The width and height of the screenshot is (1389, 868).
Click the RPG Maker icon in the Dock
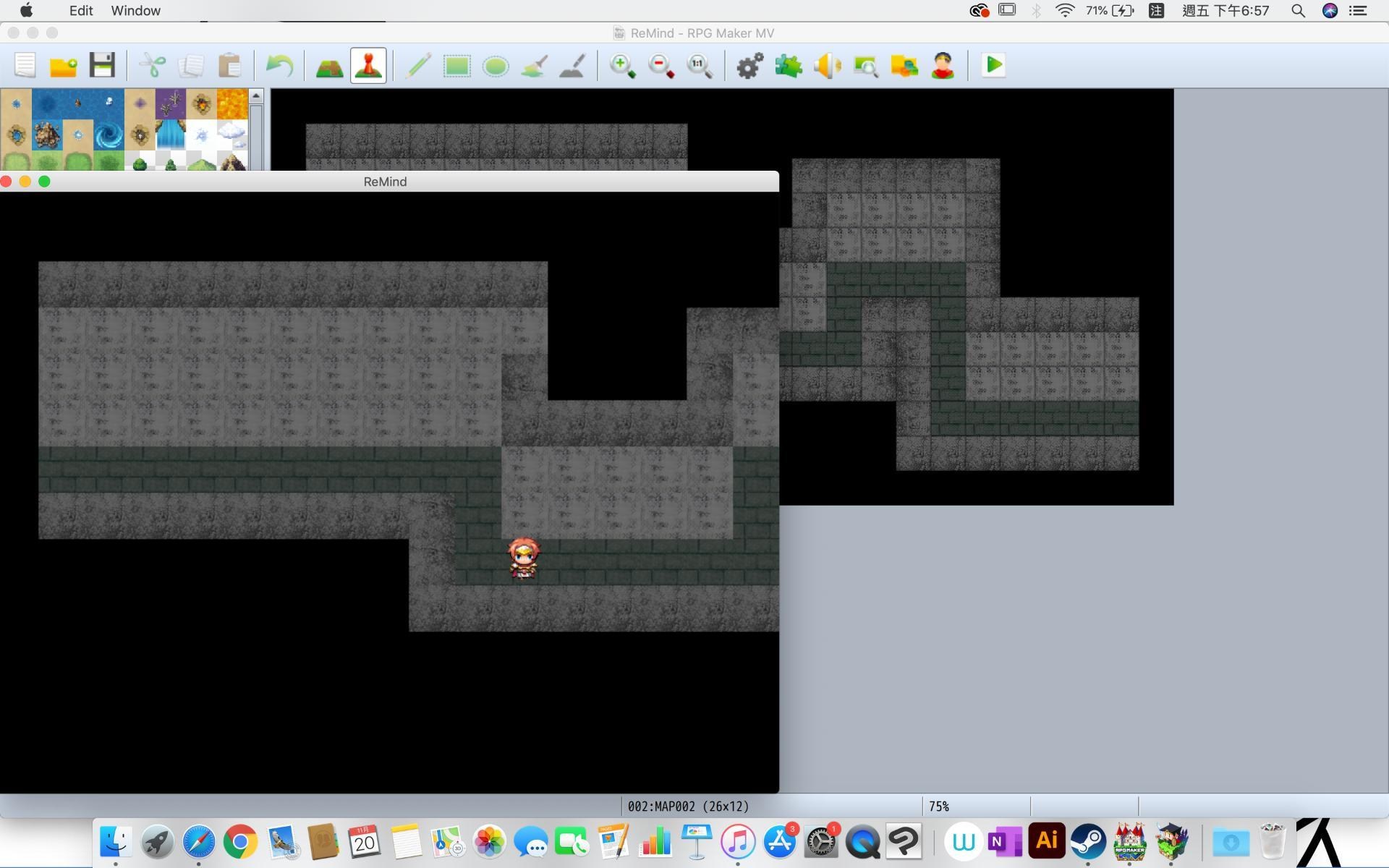(x=1129, y=841)
